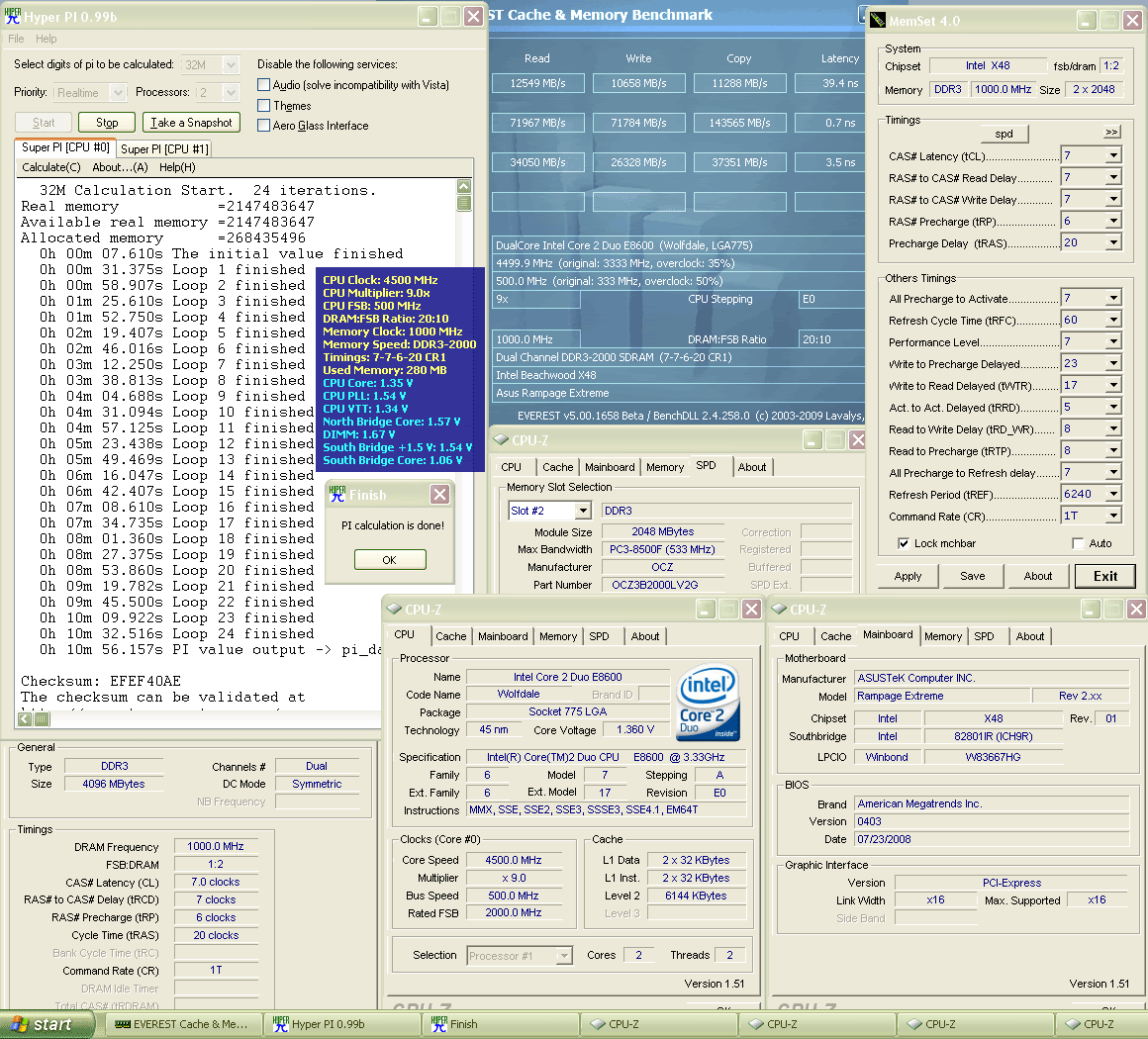Click DRAM Frequency value 1000.0 MHz

(216, 846)
